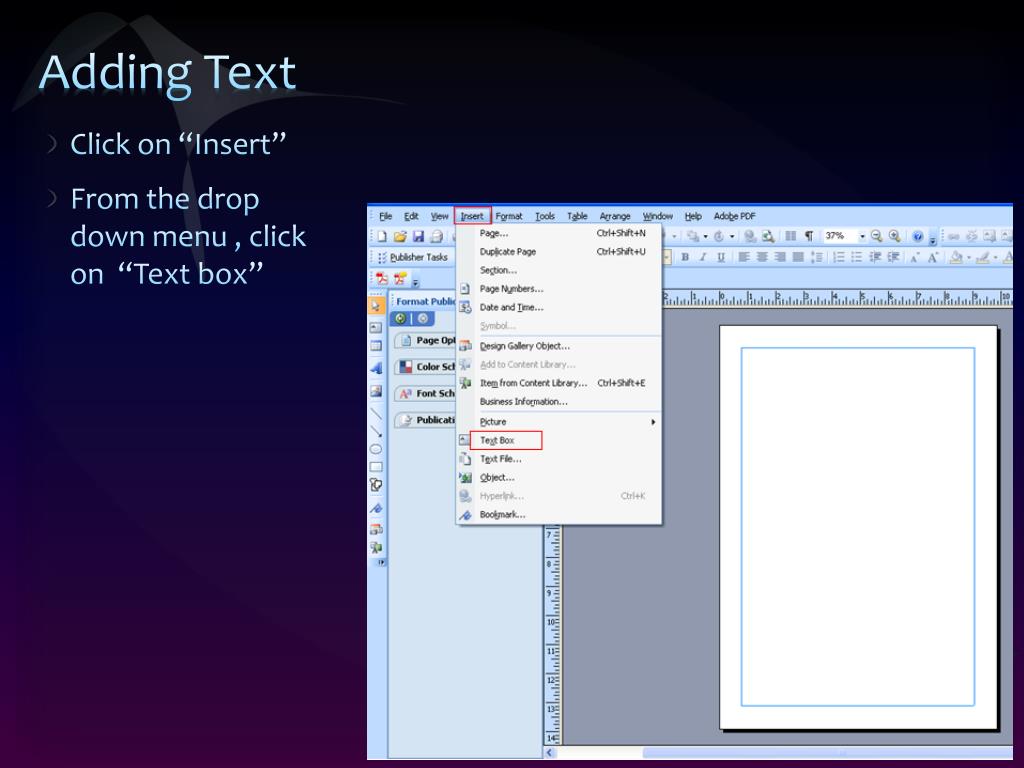Screen dimensions: 1024x768
Task: Select the Select Objects arrow tool
Action: click(x=376, y=306)
